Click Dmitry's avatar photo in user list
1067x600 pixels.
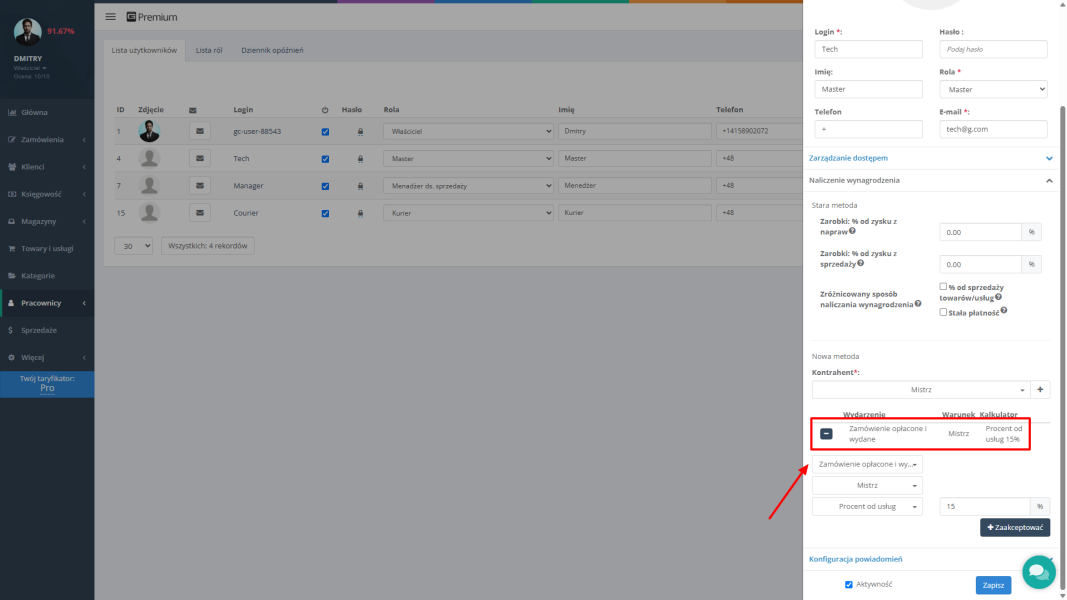pyautogui.click(x=149, y=131)
